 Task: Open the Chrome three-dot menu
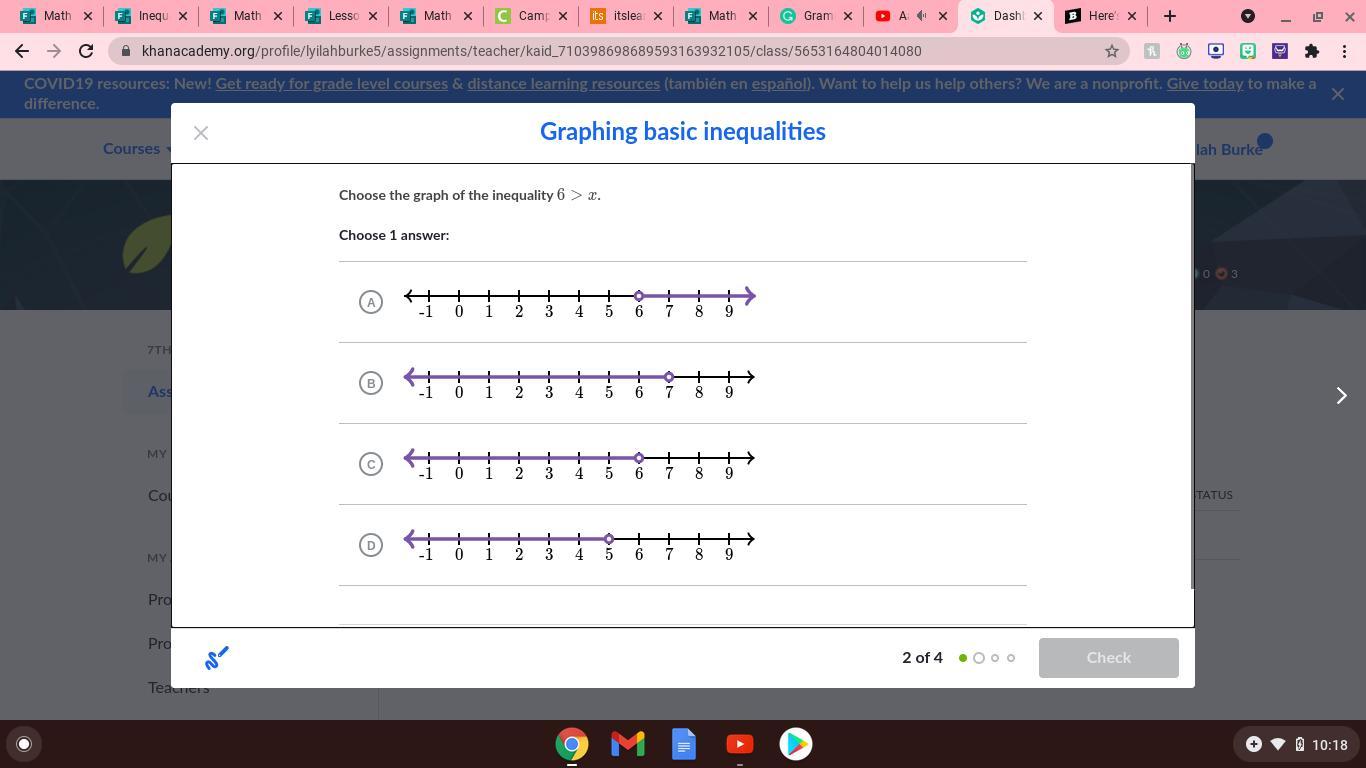click(1344, 51)
